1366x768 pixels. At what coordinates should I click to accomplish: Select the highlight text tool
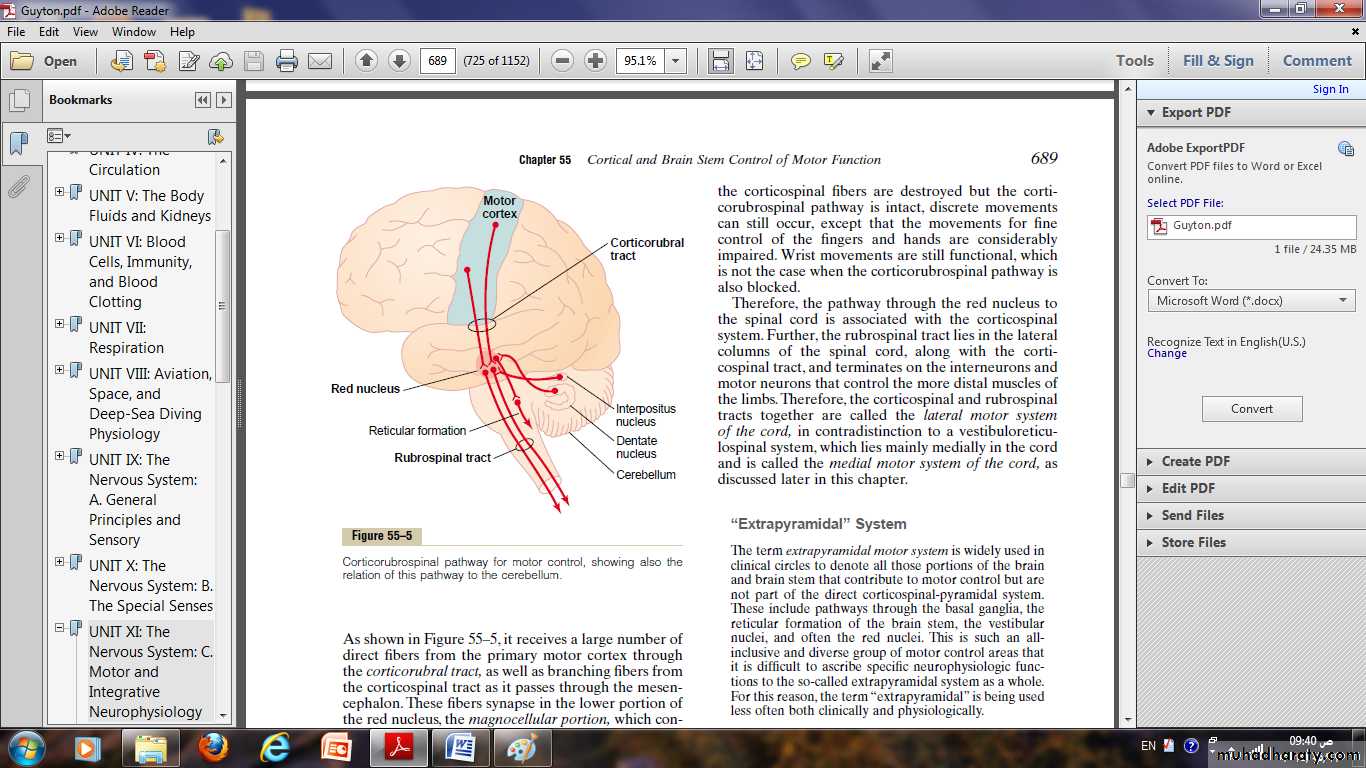[833, 61]
